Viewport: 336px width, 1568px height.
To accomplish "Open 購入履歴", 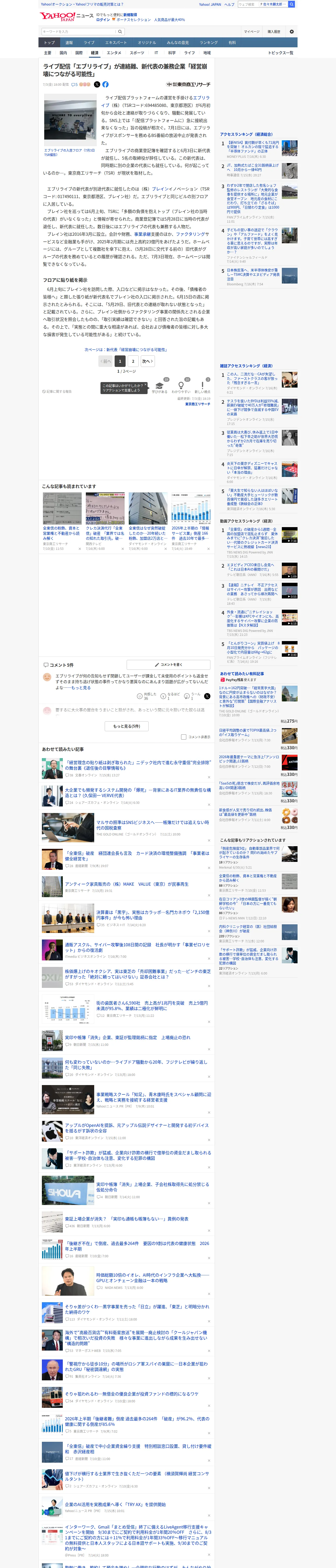I will 274,32.
